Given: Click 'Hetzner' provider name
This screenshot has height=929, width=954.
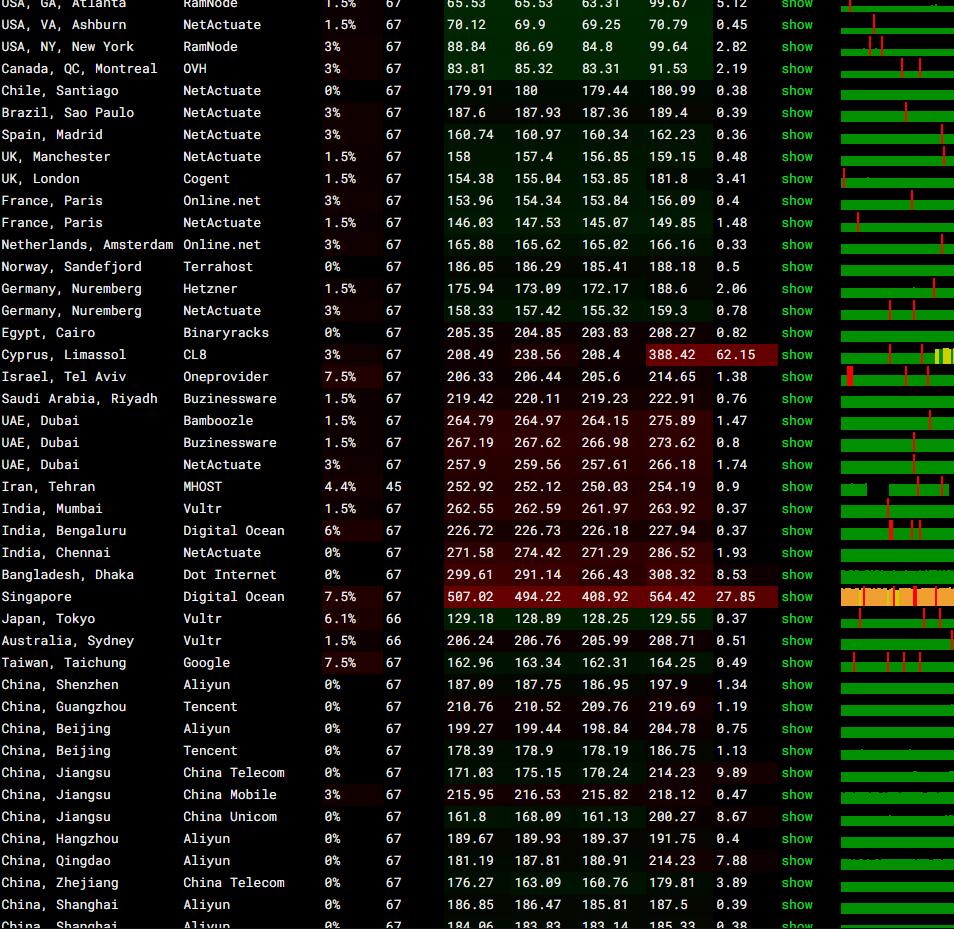Looking at the screenshot, I should 210,288.
